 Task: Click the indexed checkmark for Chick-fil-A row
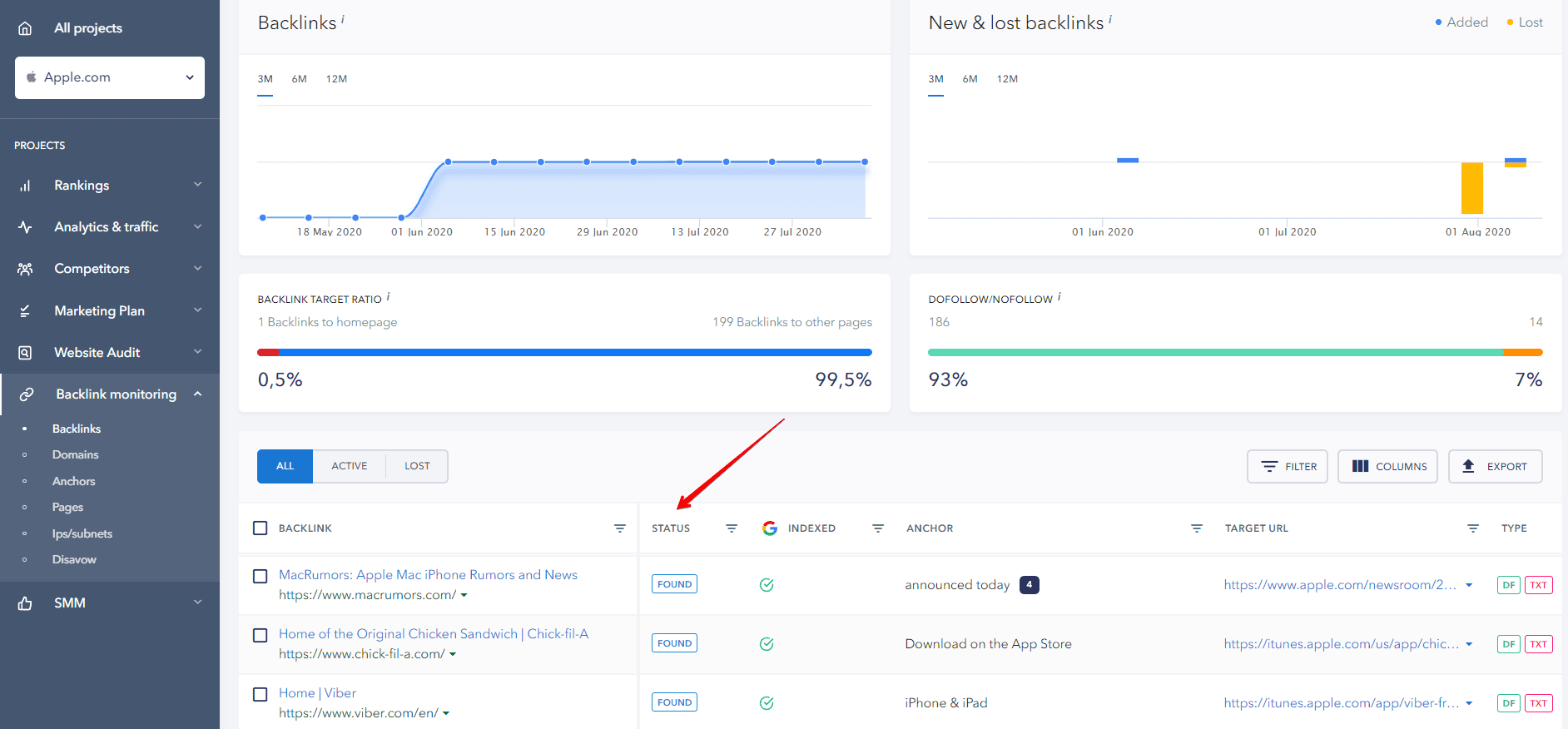coord(767,644)
